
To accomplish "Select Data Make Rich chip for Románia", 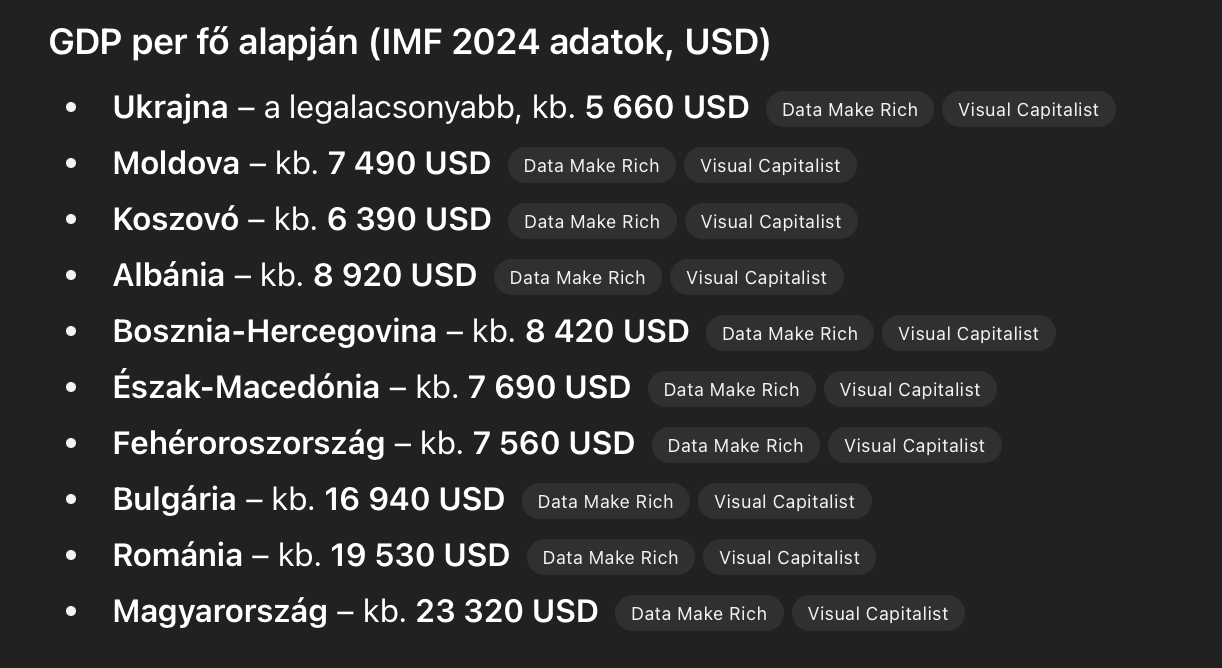I will [611, 558].
